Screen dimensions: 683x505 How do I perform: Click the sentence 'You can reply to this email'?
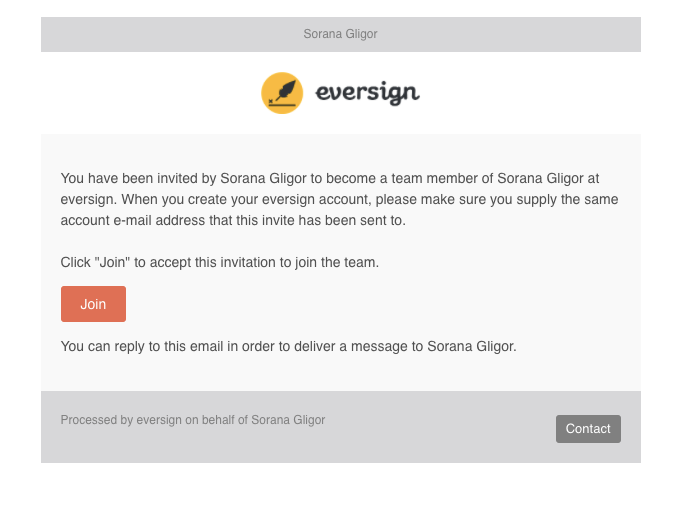coord(142,346)
